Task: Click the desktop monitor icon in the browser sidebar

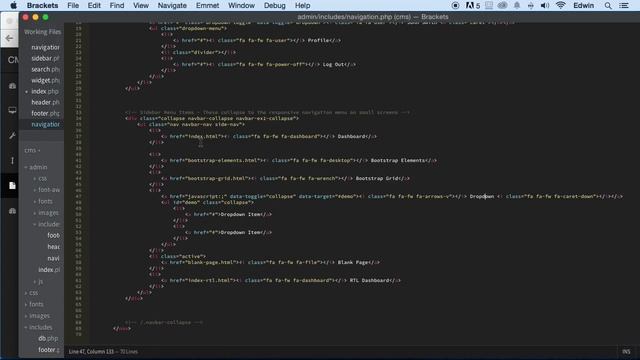Action: 12,110
